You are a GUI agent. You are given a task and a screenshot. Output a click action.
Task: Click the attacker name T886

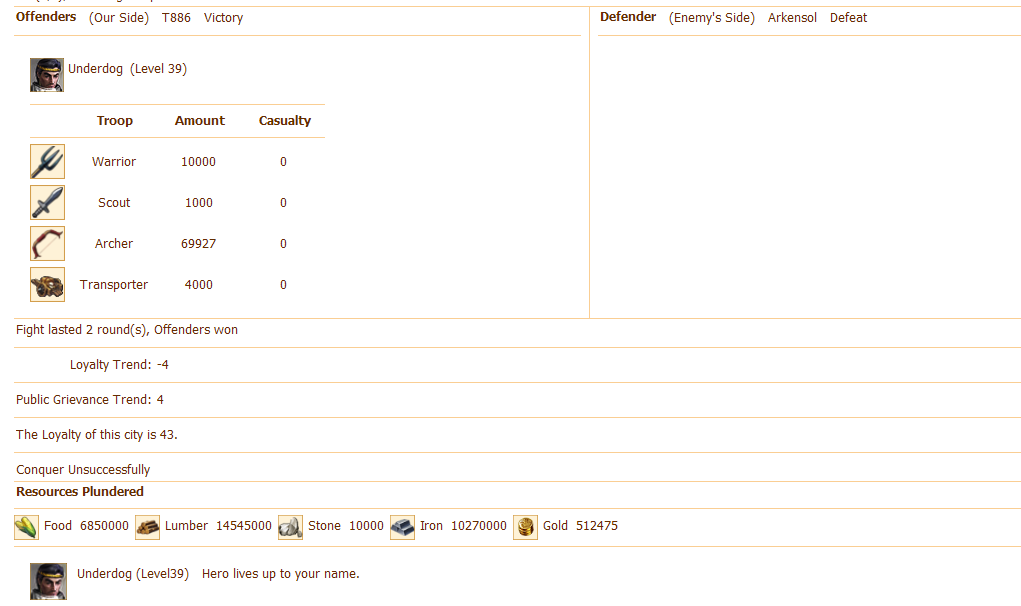[x=176, y=18]
